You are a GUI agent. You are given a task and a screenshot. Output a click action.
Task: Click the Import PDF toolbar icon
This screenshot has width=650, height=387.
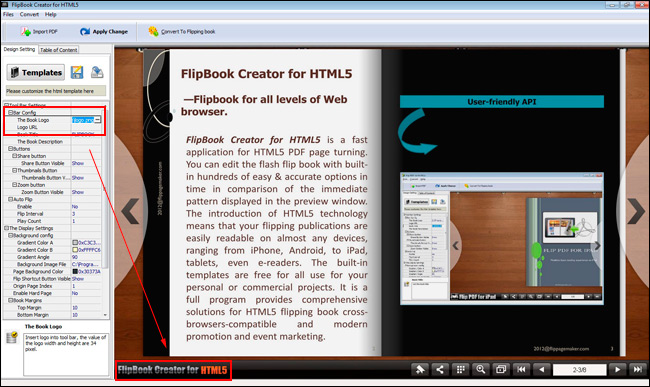point(26,31)
